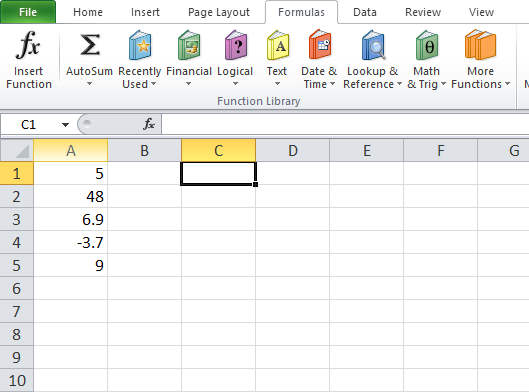Switch to the Home tab
This screenshot has height=392, width=529.
tap(88, 12)
